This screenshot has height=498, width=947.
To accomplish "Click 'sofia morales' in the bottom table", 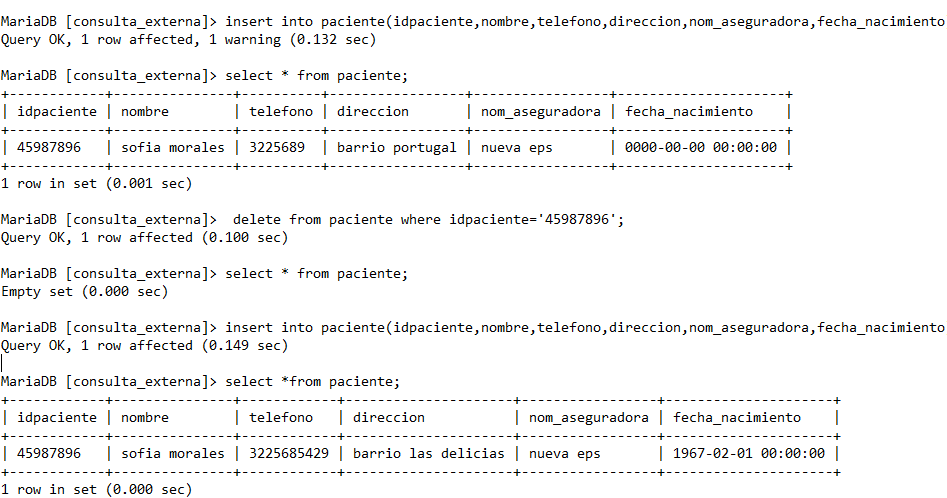I will [173, 453].
